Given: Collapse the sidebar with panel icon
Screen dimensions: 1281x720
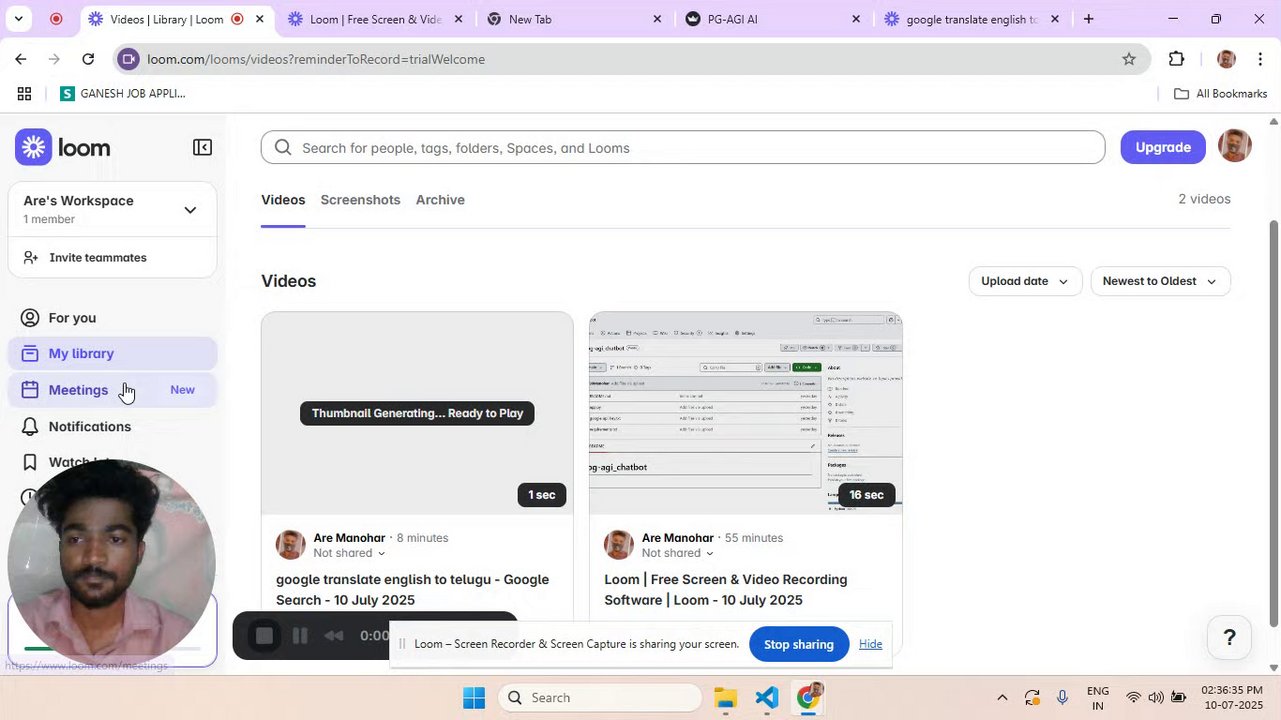Looking at the screenshot, I should [202, 148].
